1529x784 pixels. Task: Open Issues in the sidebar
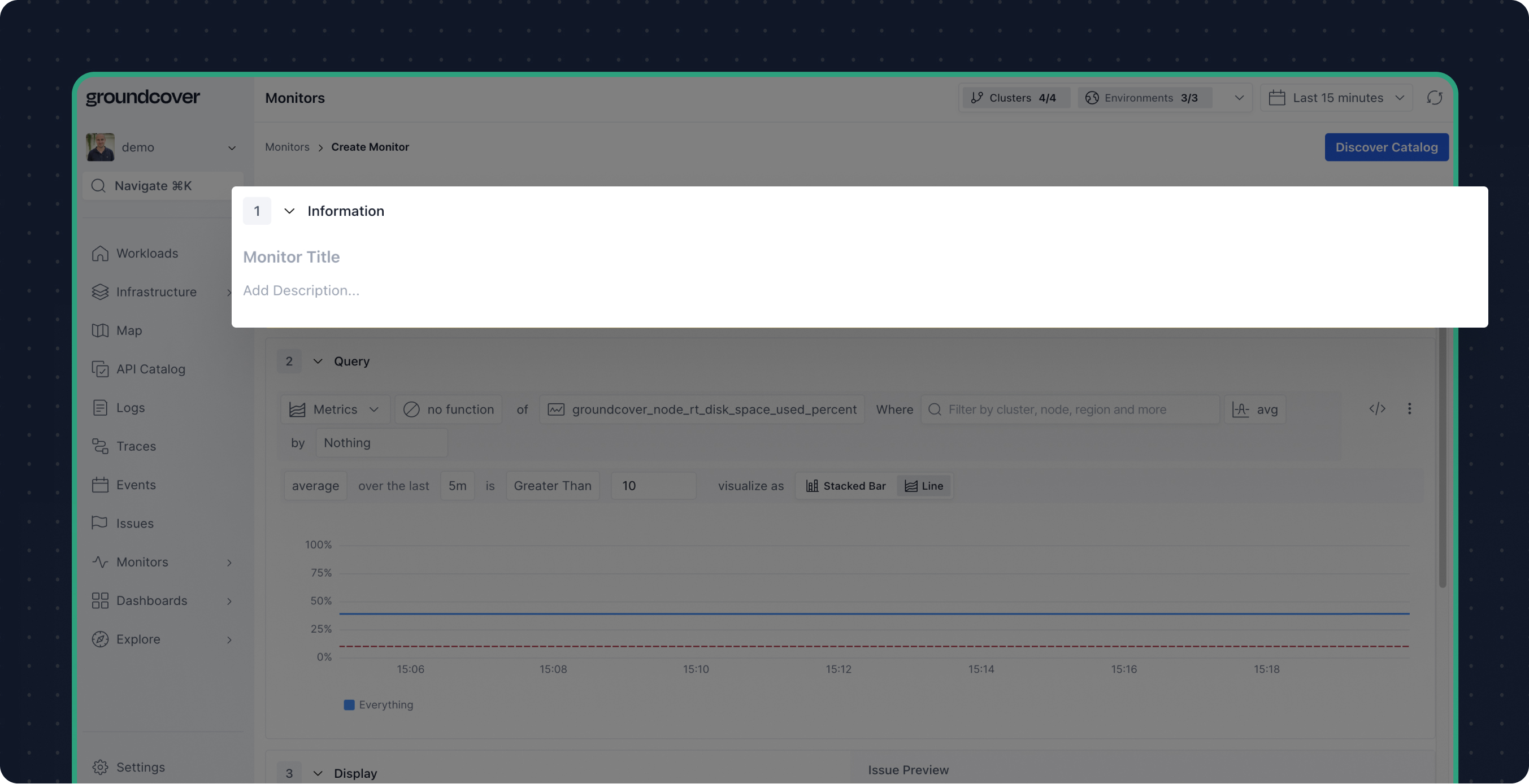click(134, 524)
